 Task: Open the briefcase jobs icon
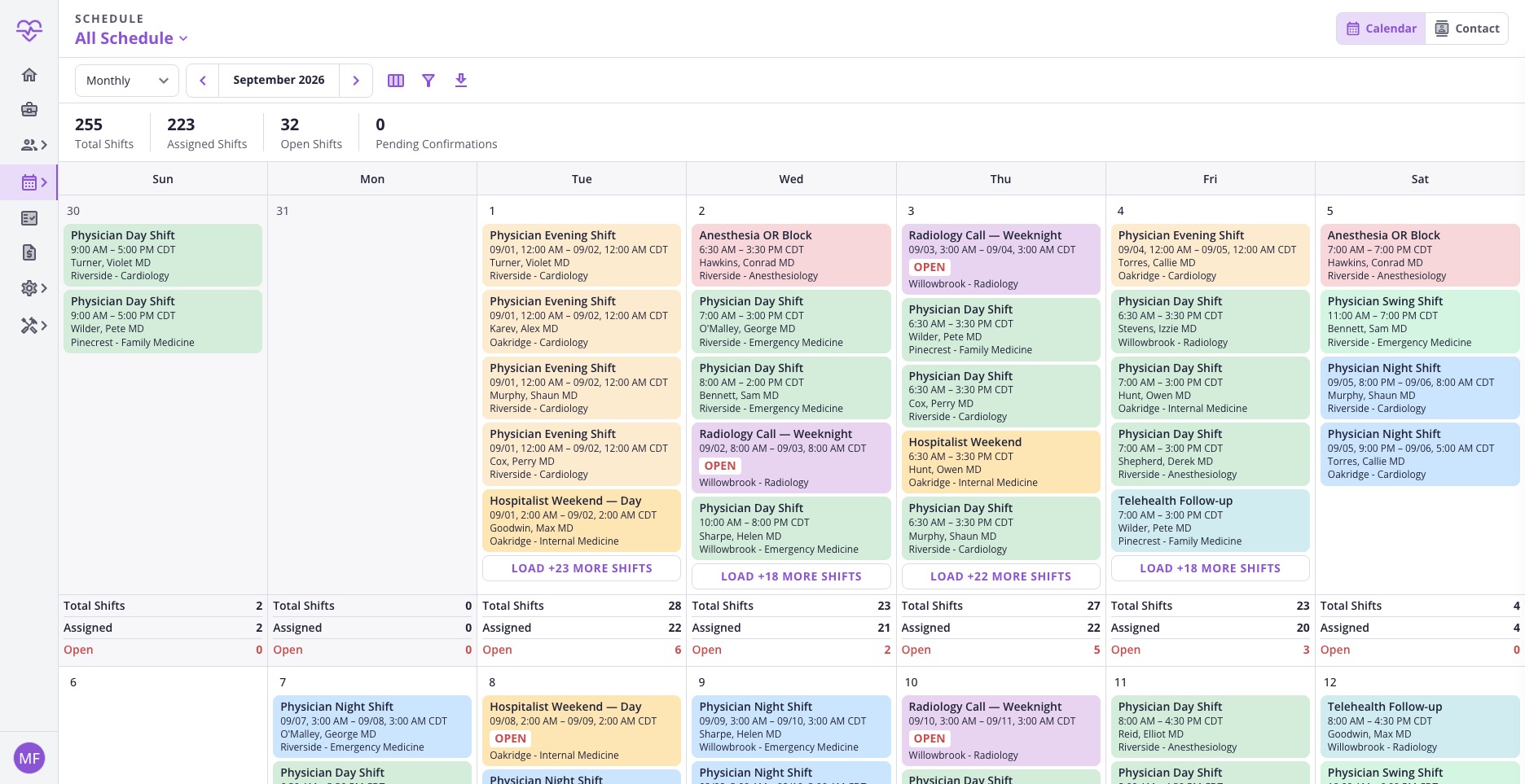(29, 110)
